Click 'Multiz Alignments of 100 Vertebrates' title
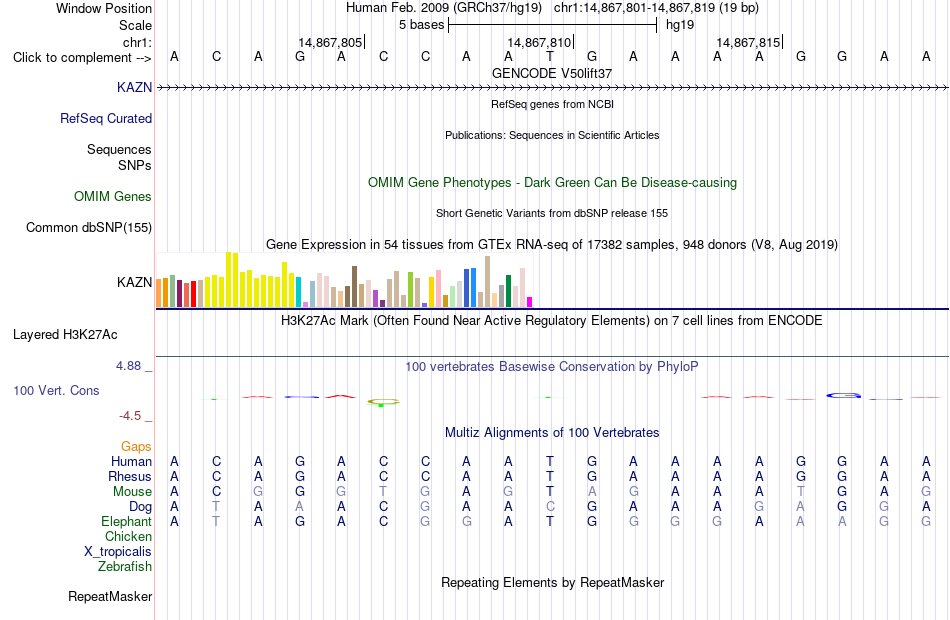 click(552, 432)
